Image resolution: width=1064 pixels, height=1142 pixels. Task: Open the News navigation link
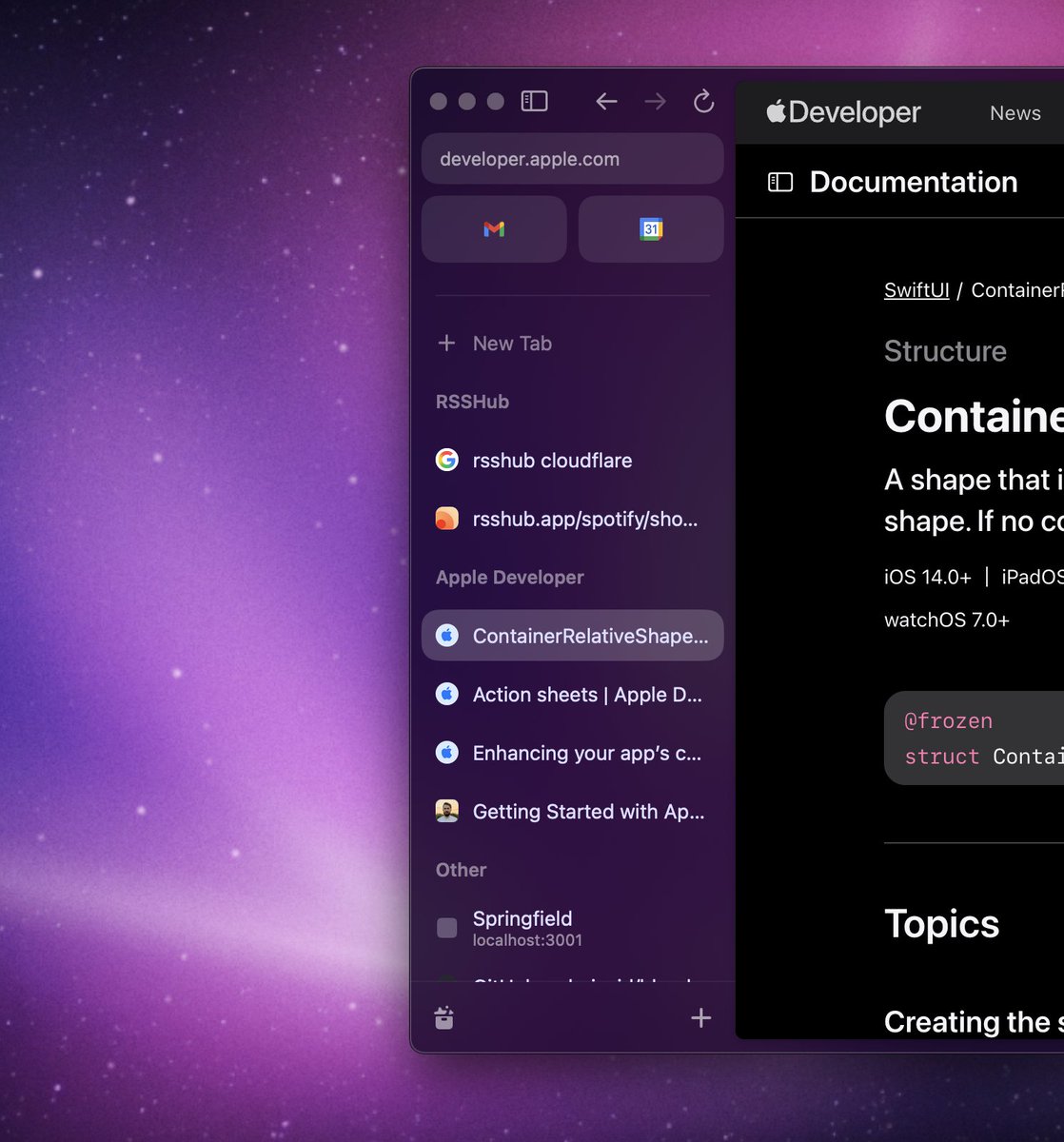click(1015, 113)
